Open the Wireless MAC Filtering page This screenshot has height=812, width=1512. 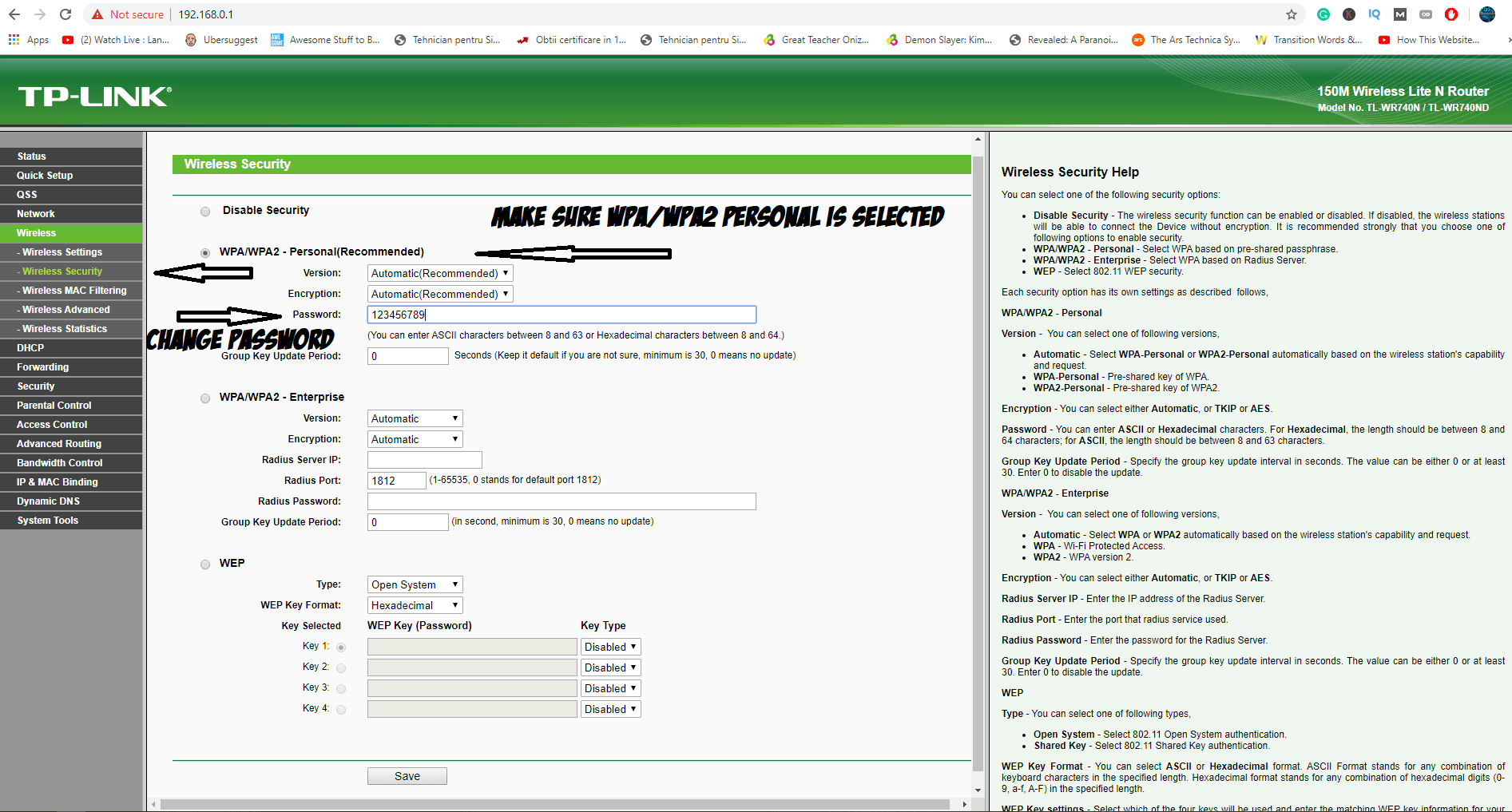click(x=71, y=290)
